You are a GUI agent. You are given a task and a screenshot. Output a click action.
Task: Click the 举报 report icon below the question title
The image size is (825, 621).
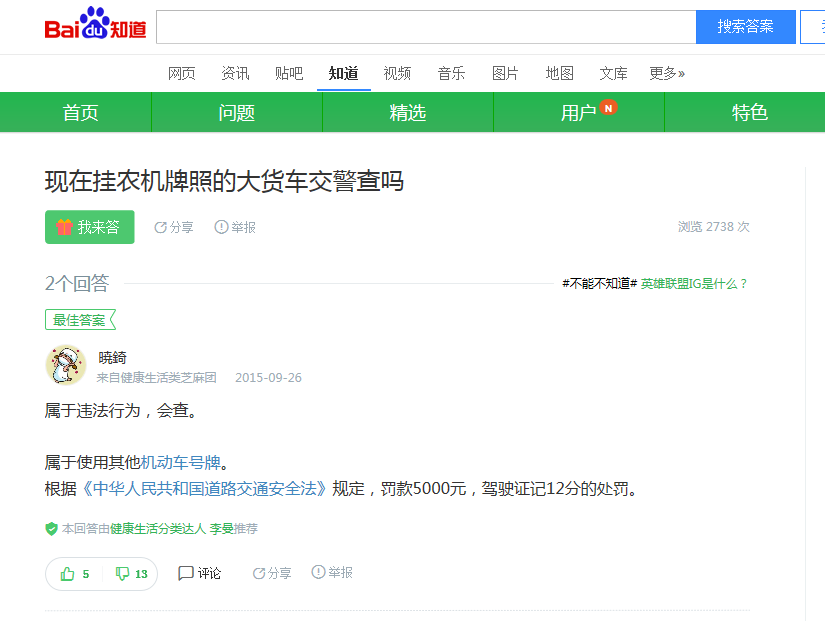coord(221,227)
